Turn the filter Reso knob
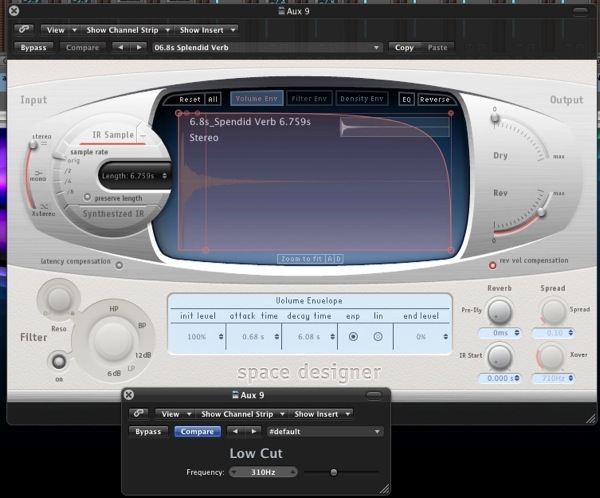The height and width of the screenshot is (498, 600). (59, 299)
